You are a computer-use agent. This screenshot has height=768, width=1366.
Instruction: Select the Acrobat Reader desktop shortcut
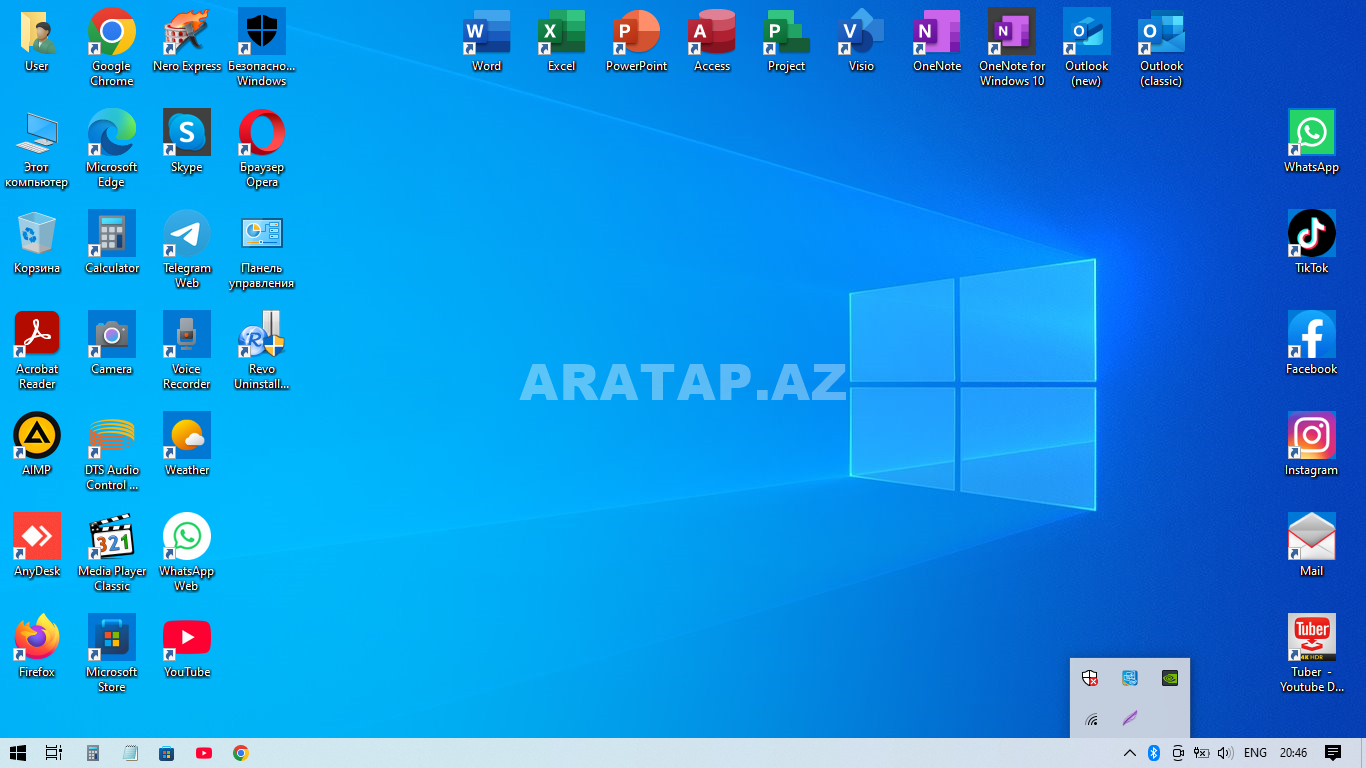[x=37, y=350]
